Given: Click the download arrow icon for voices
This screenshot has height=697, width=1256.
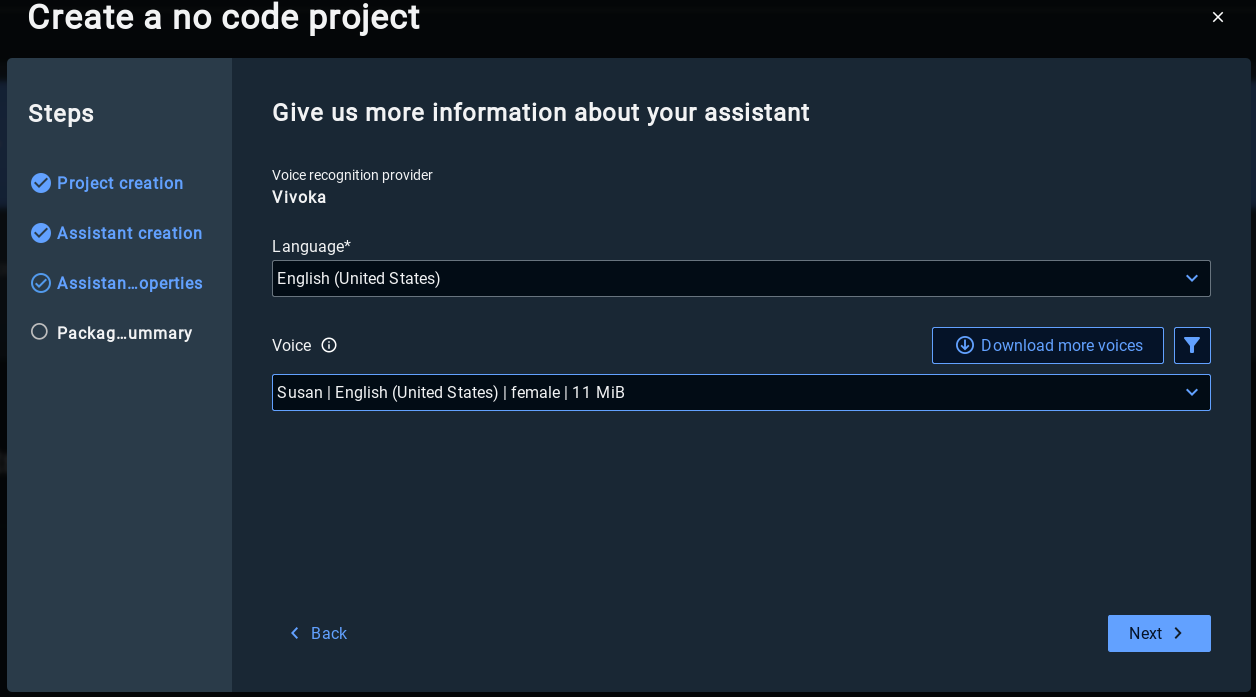Looking at the screenshot, I should (965, 345).
